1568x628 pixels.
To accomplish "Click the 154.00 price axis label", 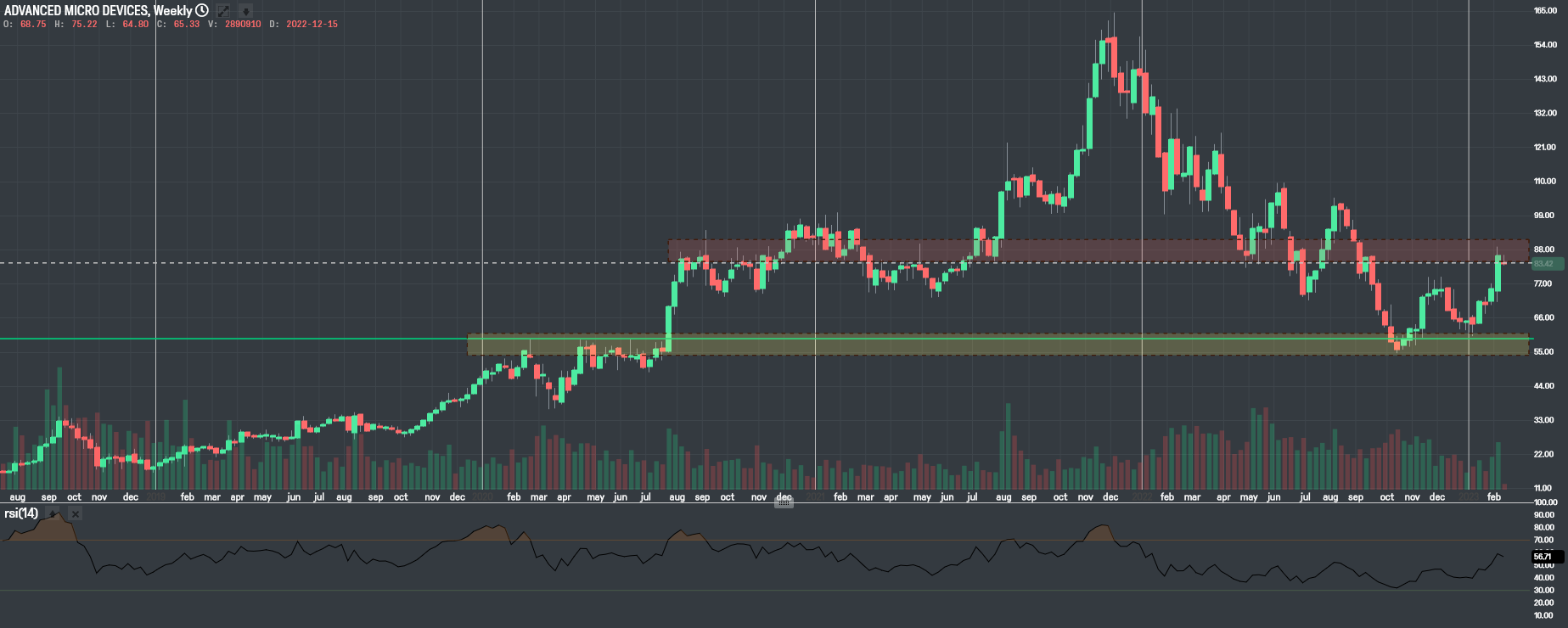I will (1545, 44).
